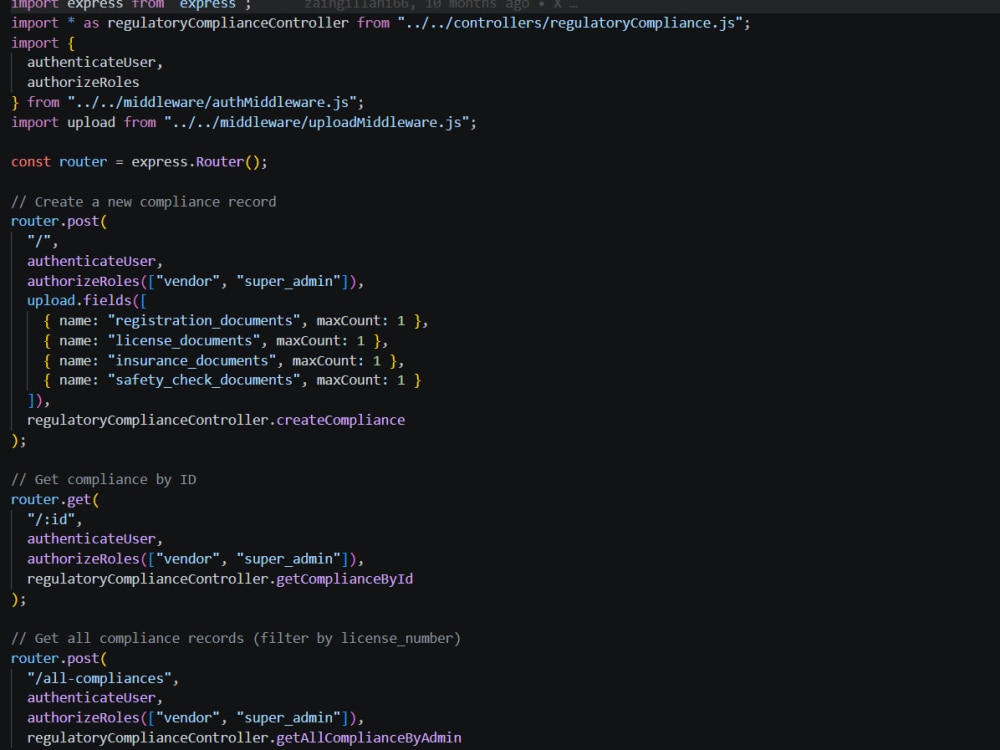Place cursor on authenticateUser inside the import block

click(91, 62)
